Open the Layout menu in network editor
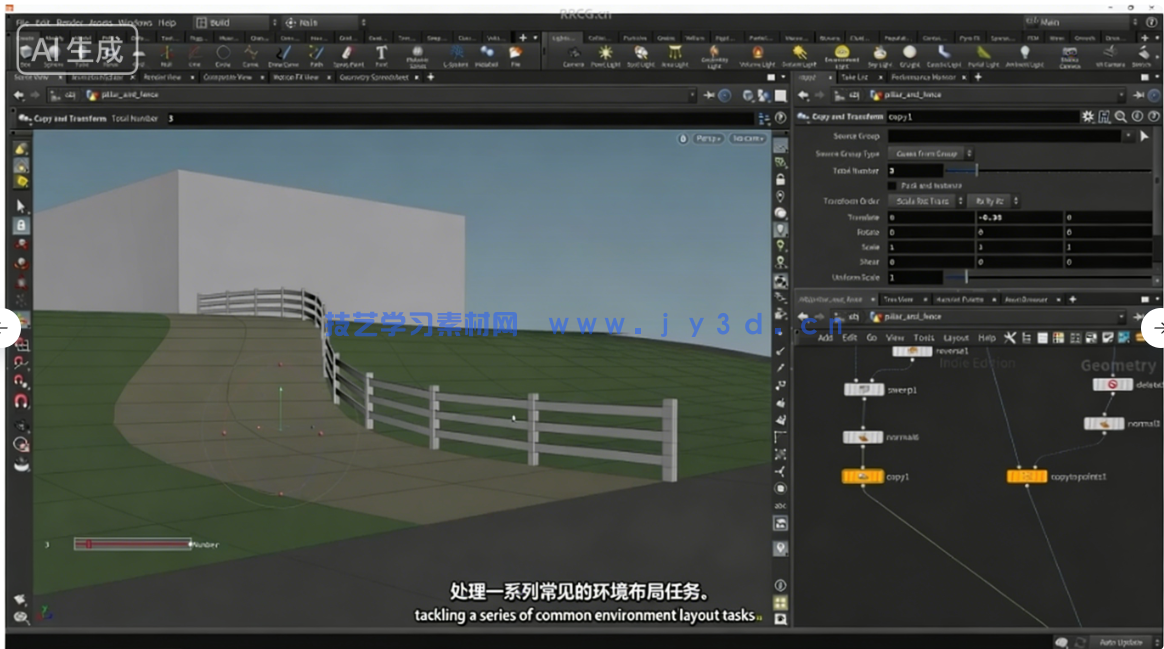 (956, 338)
